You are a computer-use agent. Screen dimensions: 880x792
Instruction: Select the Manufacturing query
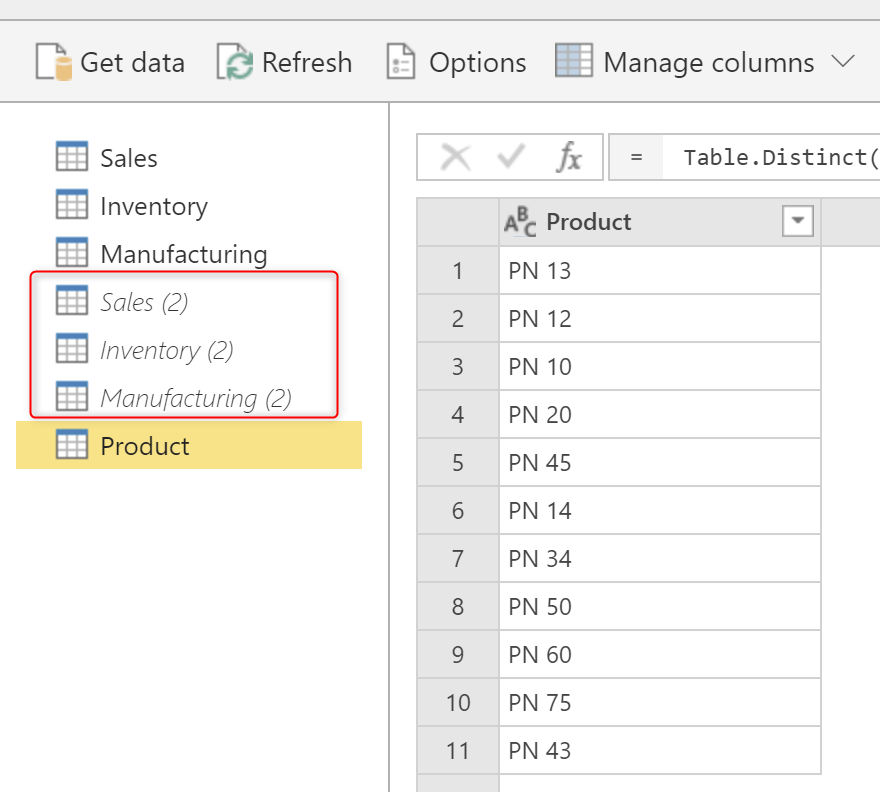coord(183,254)
